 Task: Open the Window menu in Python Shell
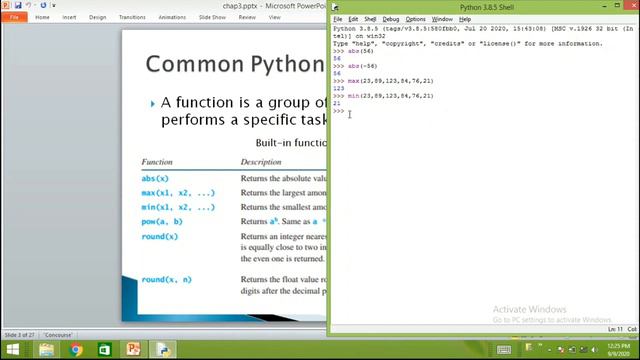(x=442, y=19)
